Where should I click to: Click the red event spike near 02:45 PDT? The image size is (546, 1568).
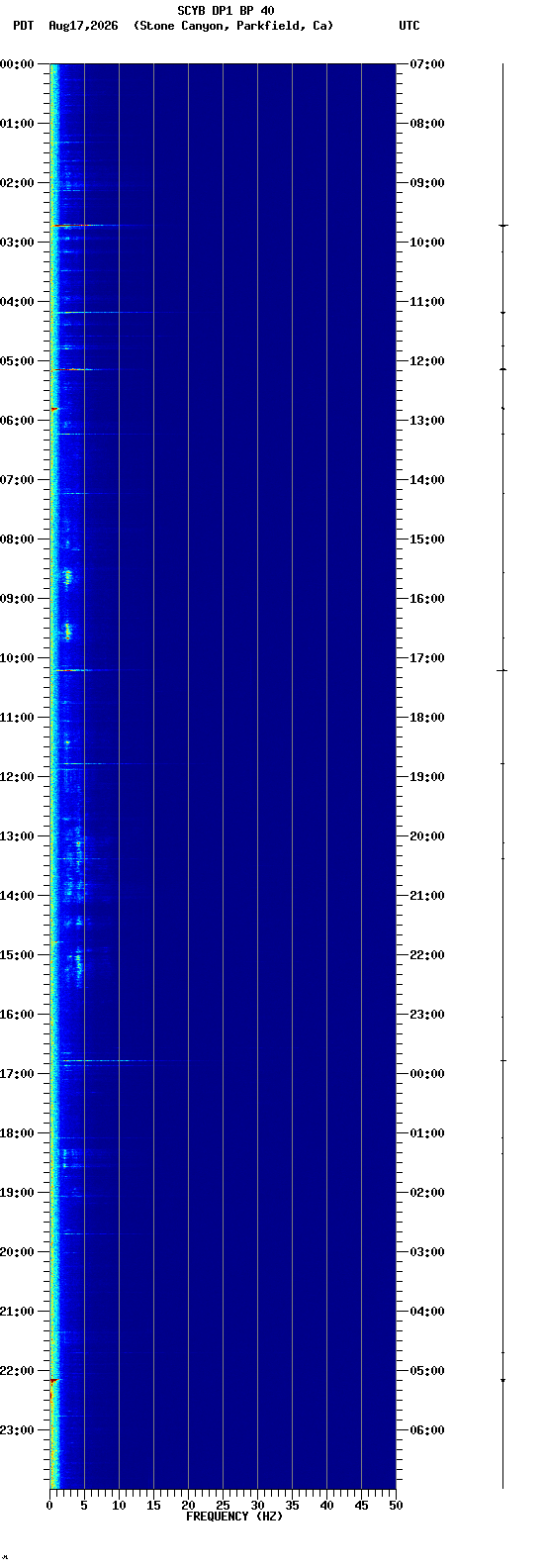pyautogui.click(x=61, y=226)
